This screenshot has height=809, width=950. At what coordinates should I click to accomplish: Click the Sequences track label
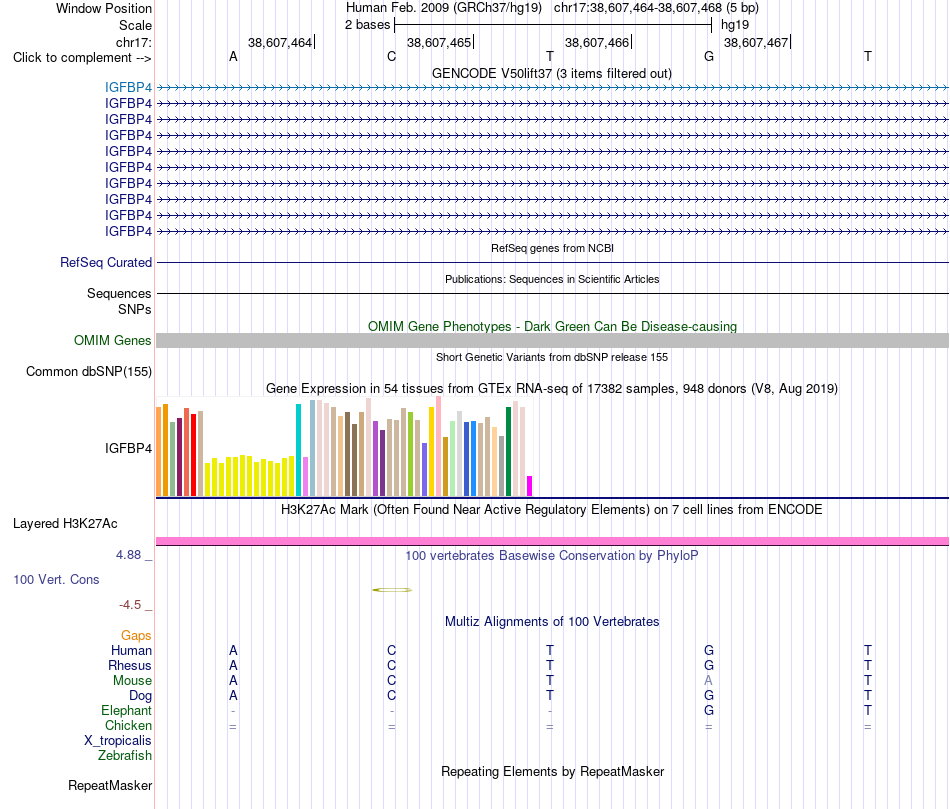click(119, 293)
